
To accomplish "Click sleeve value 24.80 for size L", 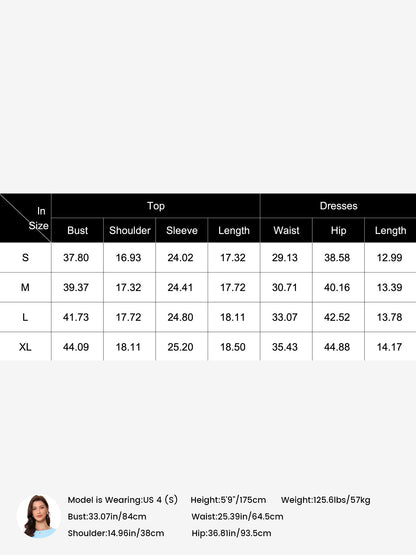I will click(x=180, y=317).
